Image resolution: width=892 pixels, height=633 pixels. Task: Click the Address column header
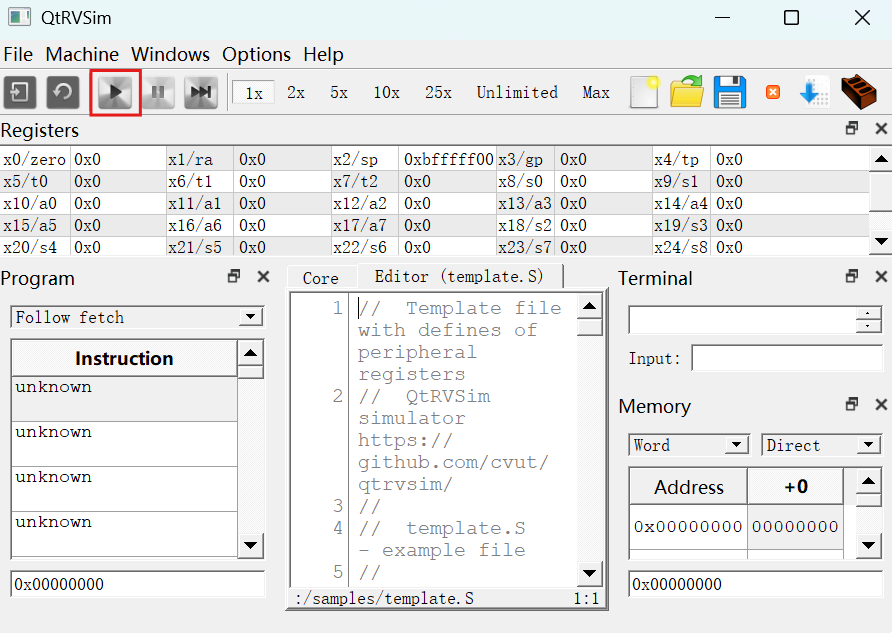(688, 487)
